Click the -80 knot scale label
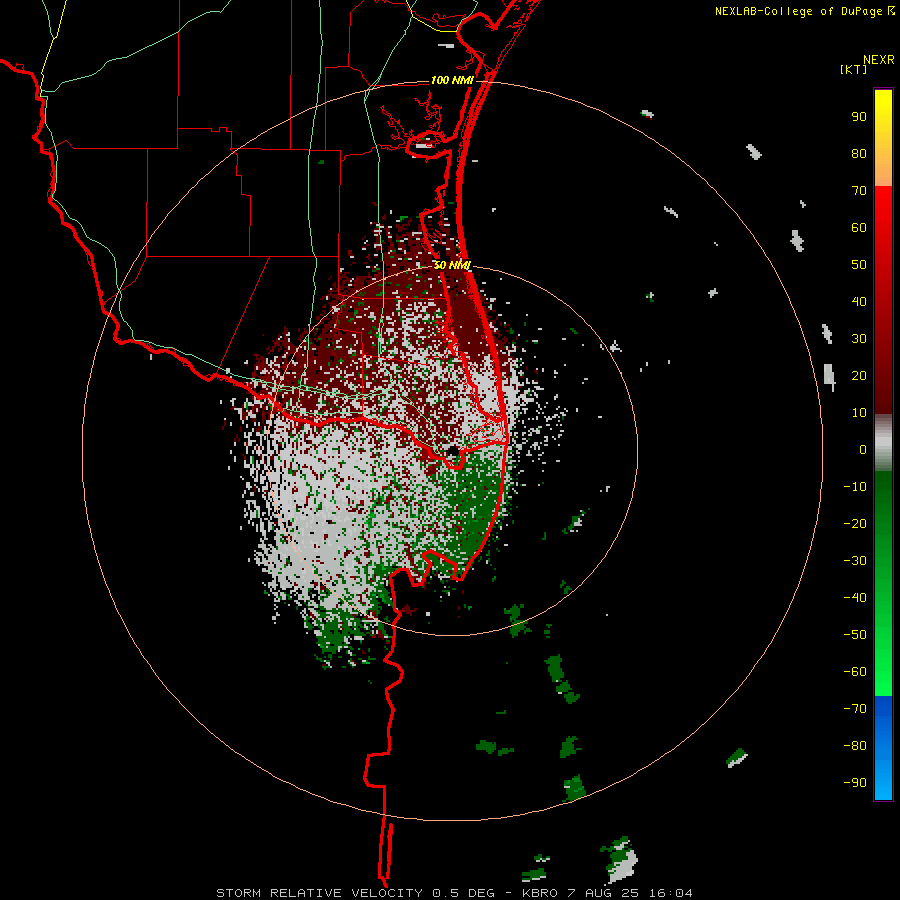This screenshot has height=900, width=900. [x=855, y=746]
